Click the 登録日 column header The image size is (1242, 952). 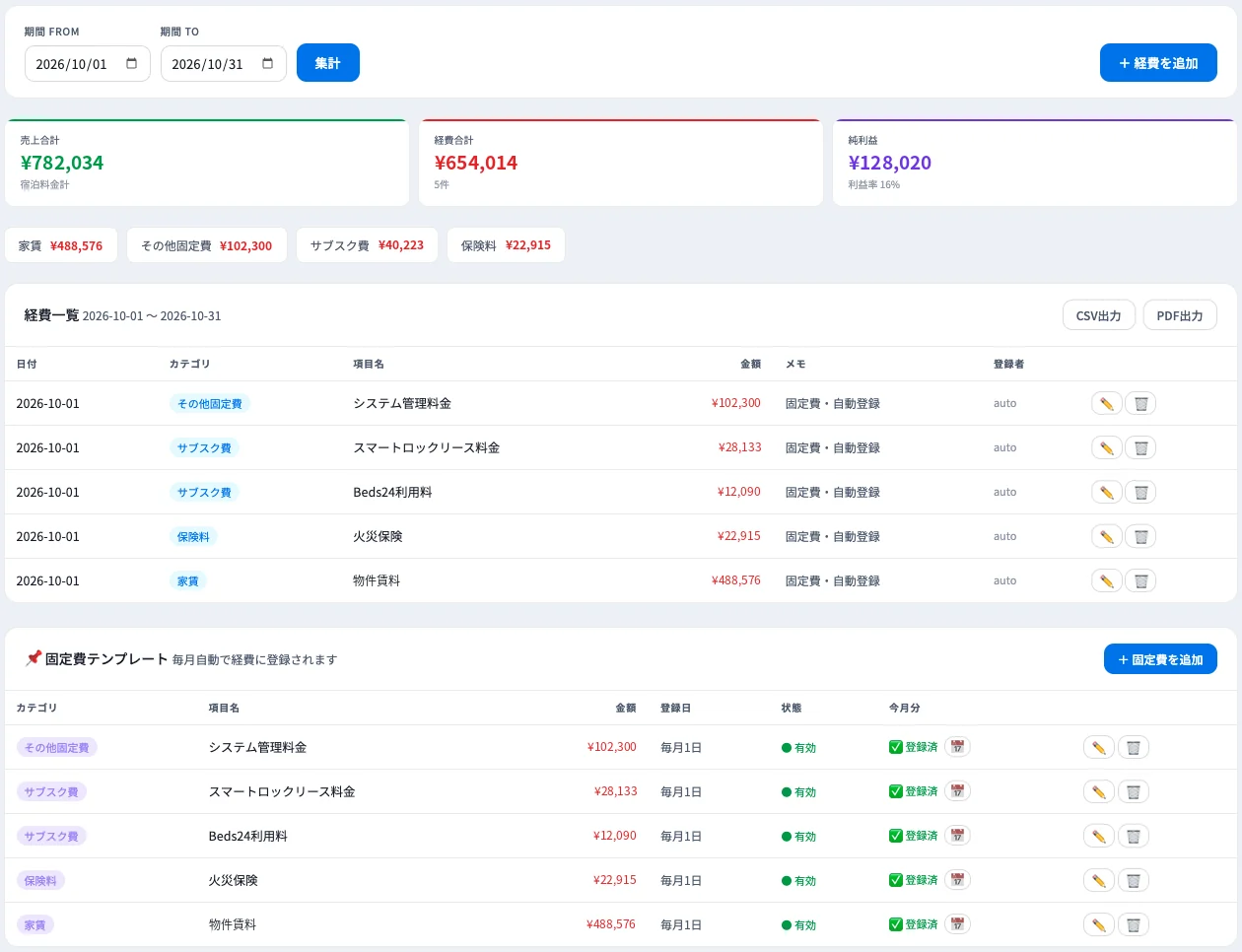(x=675, y=708)
